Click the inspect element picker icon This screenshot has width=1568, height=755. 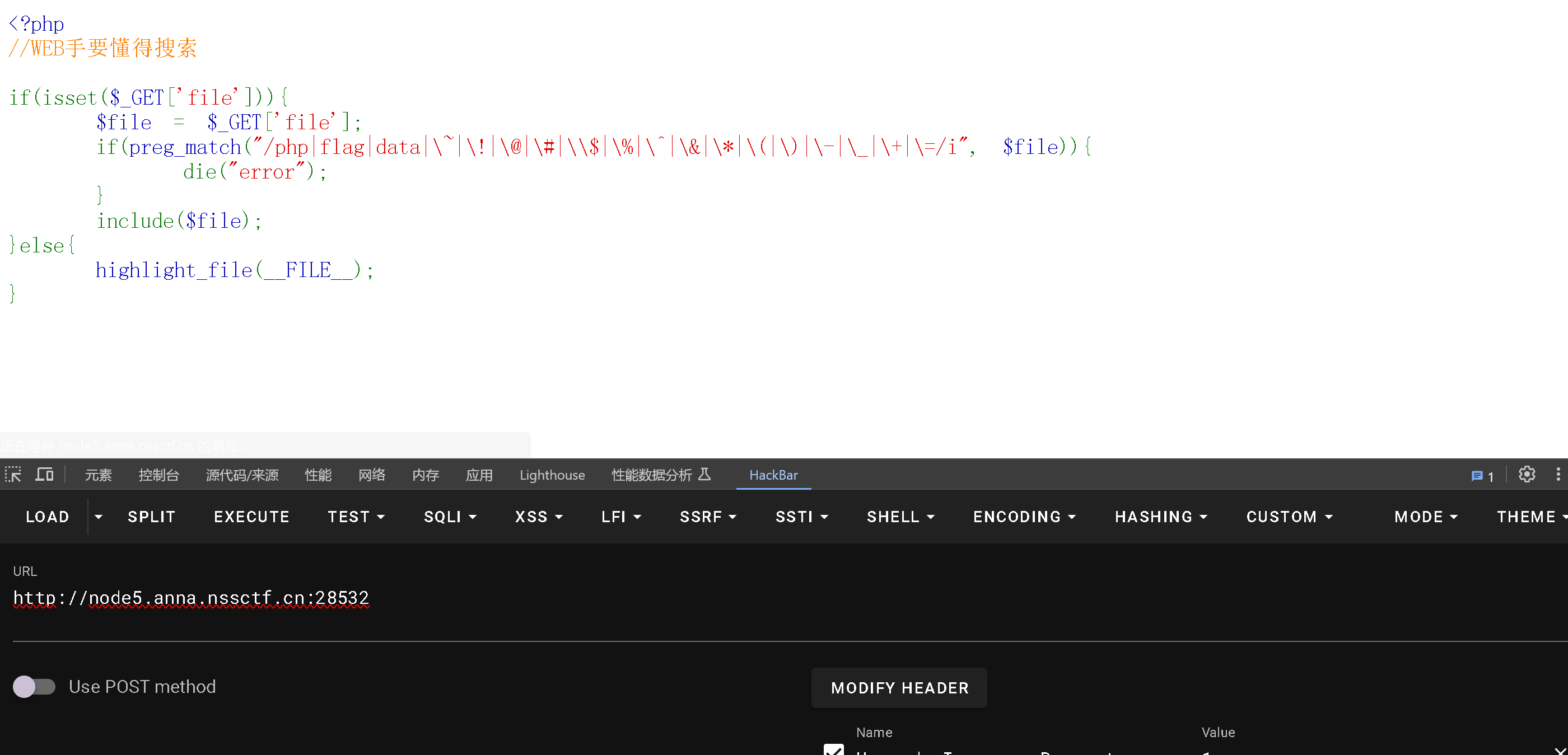pyautogui.click(x=13, y=475)
